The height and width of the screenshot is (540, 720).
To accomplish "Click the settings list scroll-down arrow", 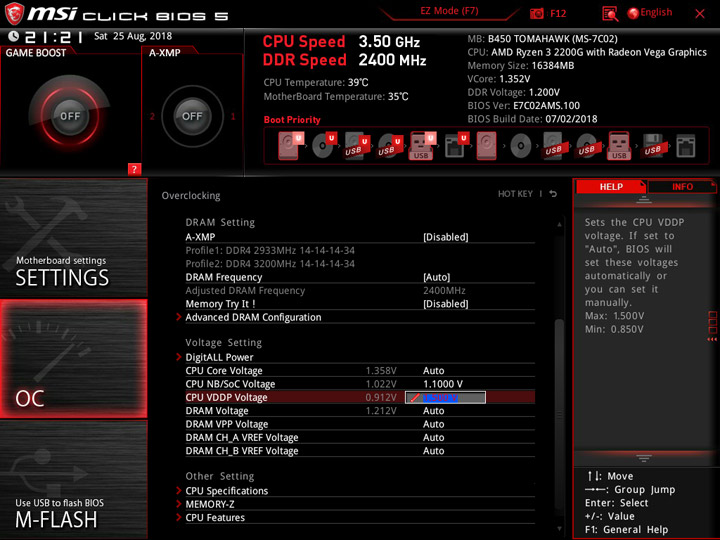I will (559, 529).
